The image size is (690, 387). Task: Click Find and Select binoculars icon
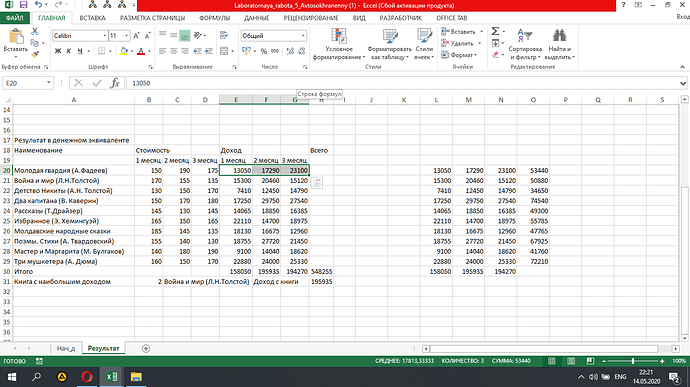click(559, 36)
